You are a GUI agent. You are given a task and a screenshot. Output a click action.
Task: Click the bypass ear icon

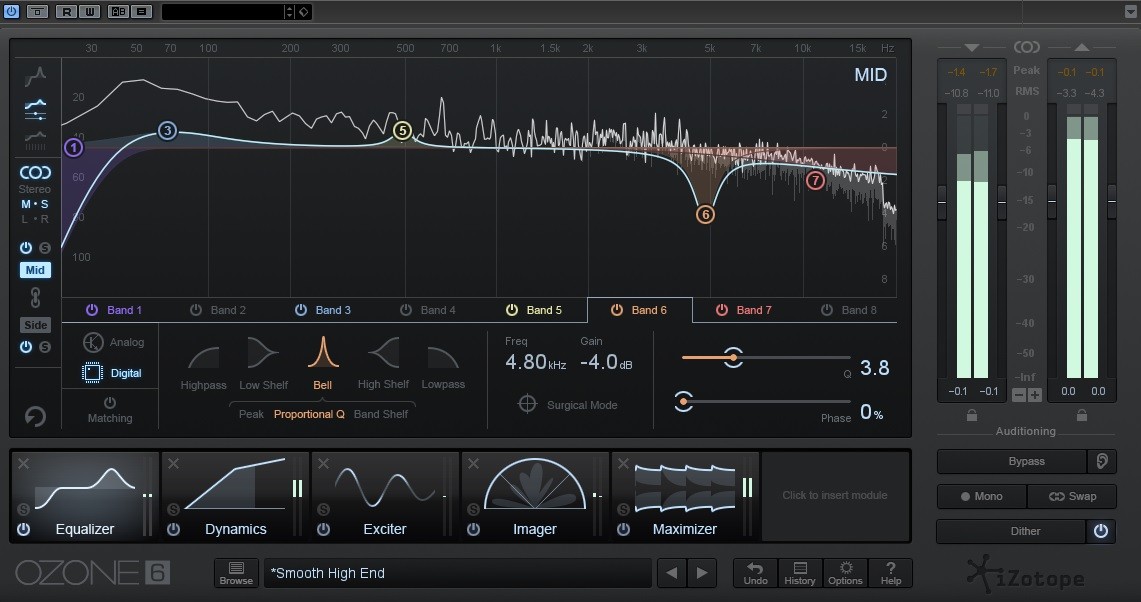pyautogui.click(x=1102, y=462)
